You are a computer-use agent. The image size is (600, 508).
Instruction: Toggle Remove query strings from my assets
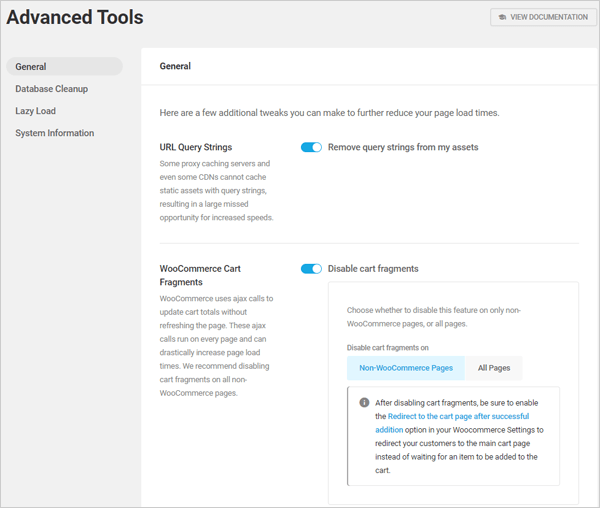(x=311, y=147)
